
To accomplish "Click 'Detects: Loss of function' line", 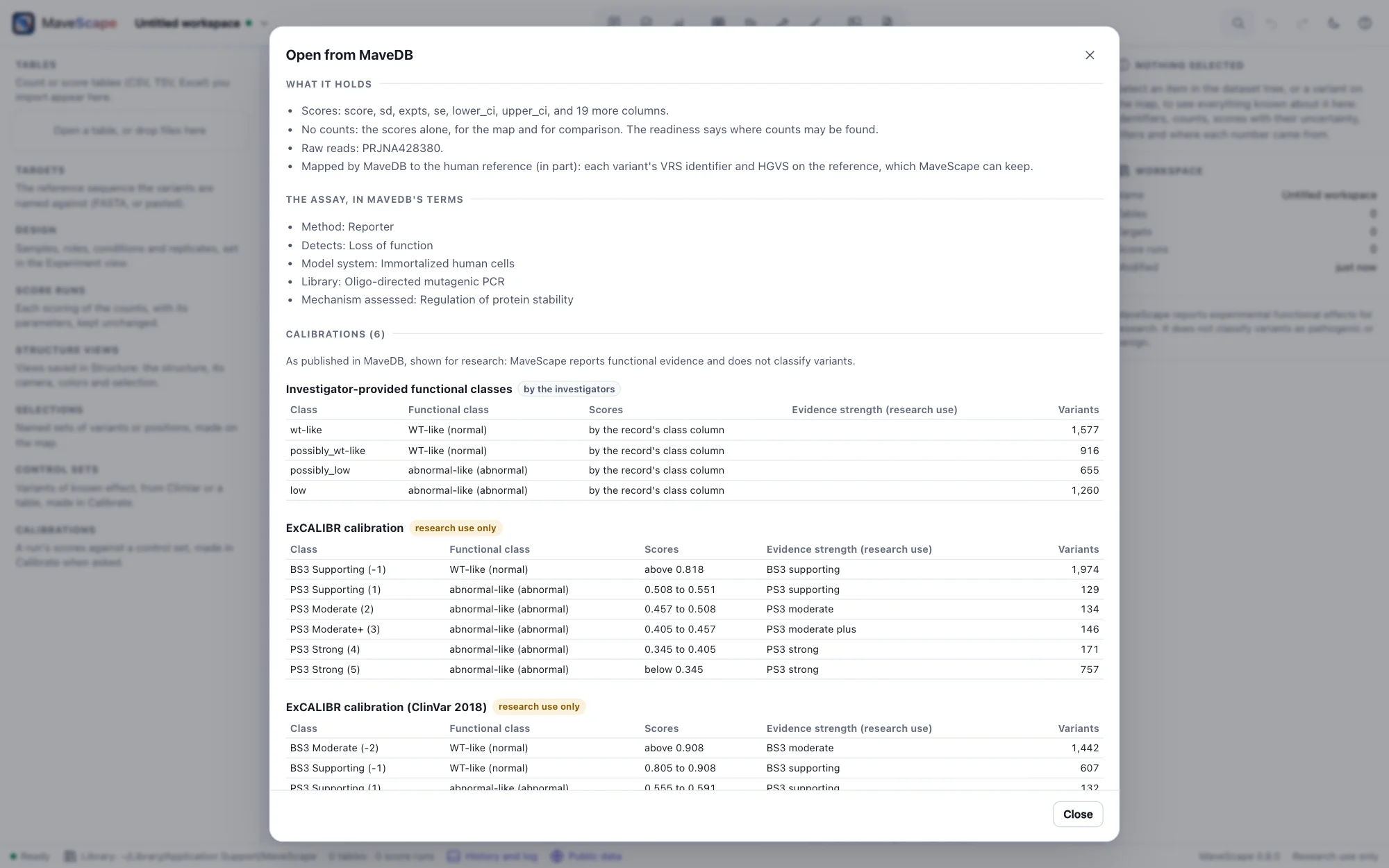I will coord(367,245).
